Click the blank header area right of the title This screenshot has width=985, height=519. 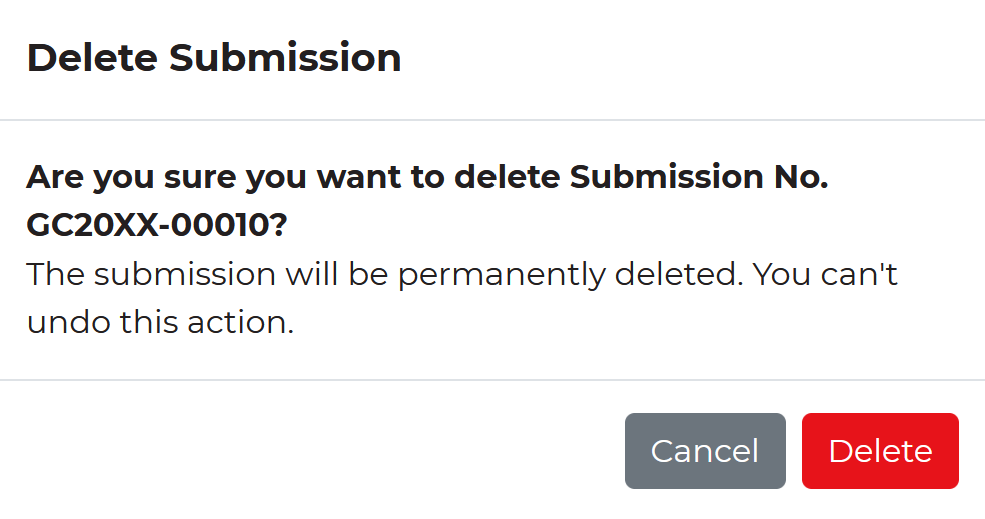700,58
